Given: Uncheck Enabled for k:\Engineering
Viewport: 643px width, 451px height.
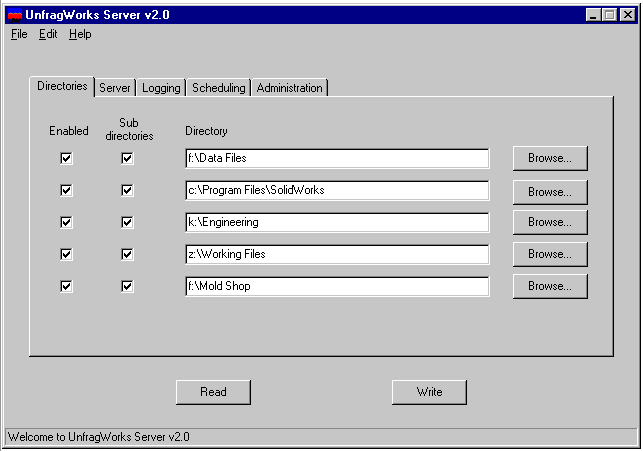Looking at the screenshot, I should [x=66, y=222].
